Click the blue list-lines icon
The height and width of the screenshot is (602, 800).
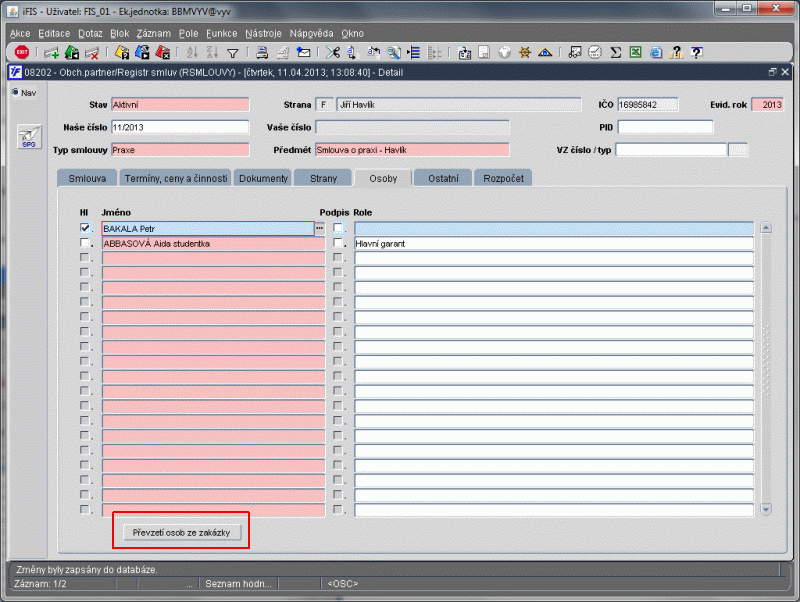click(x=414, y=52)
